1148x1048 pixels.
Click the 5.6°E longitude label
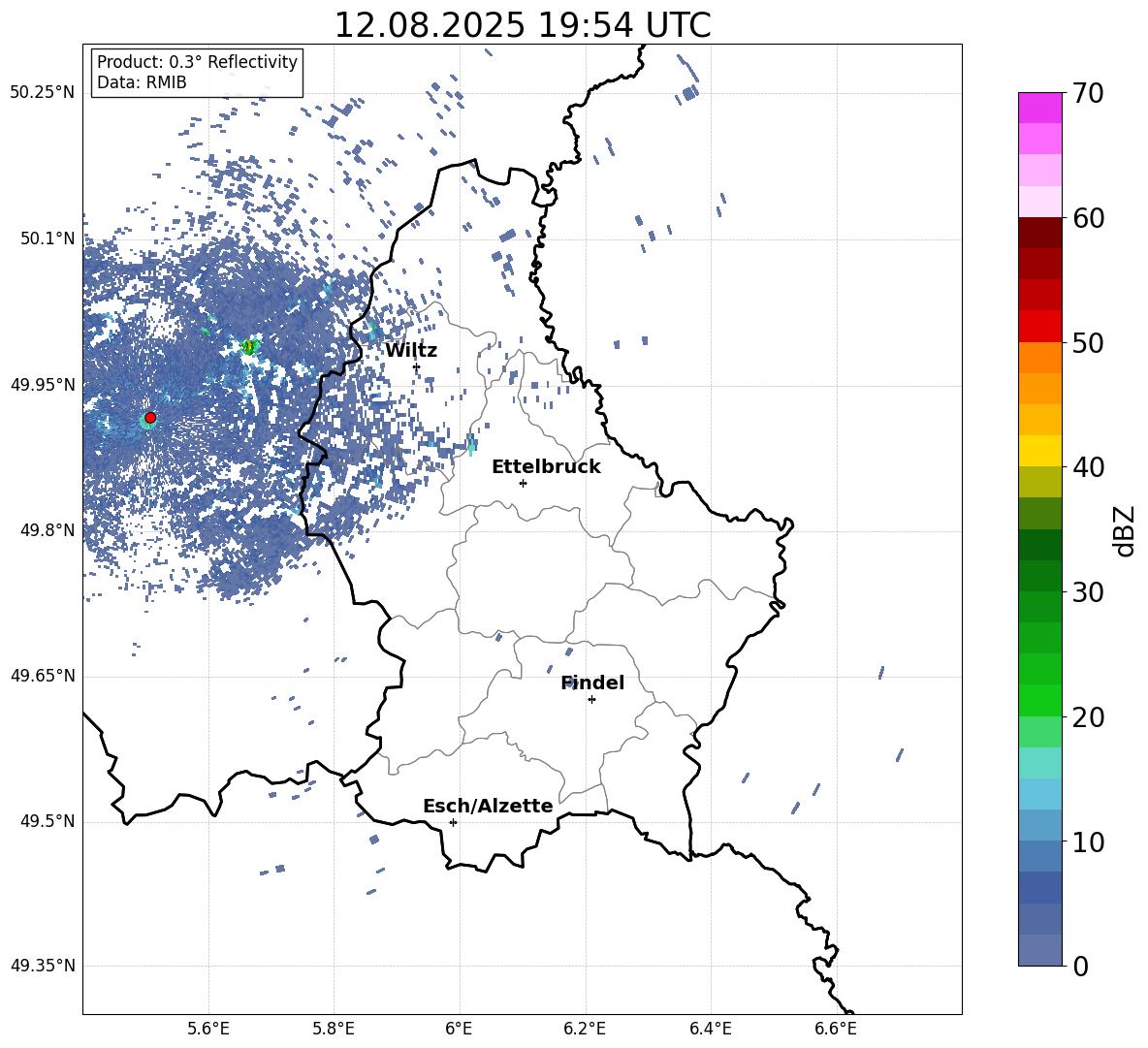click(208, 1029)
